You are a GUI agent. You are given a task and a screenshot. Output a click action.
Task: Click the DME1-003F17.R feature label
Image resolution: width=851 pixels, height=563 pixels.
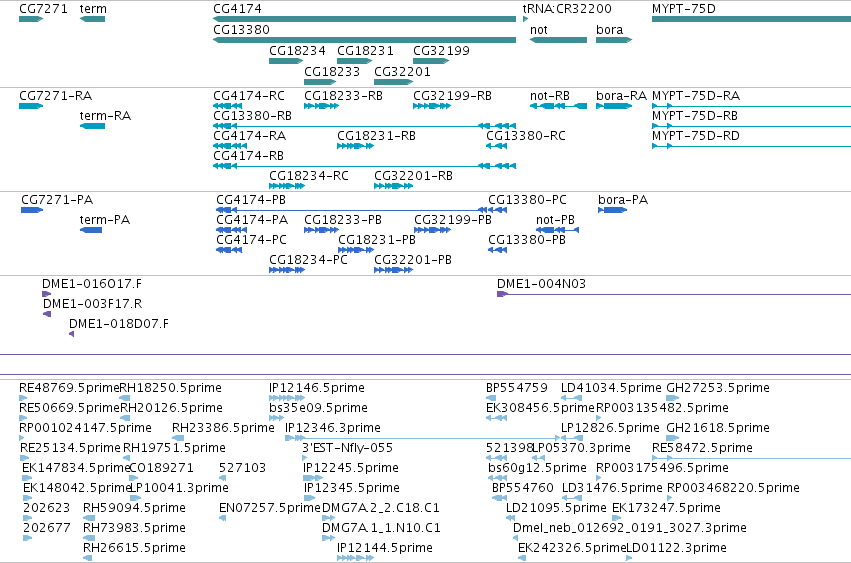(x=92, y=304)
